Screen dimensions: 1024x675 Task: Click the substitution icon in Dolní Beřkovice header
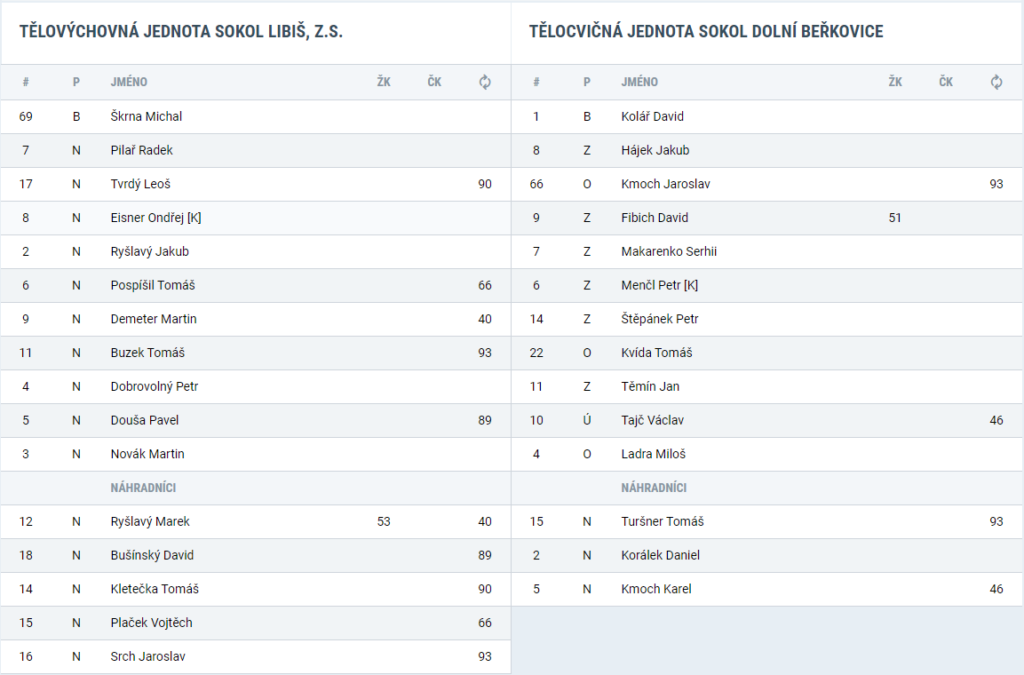(x=996, y=82)
